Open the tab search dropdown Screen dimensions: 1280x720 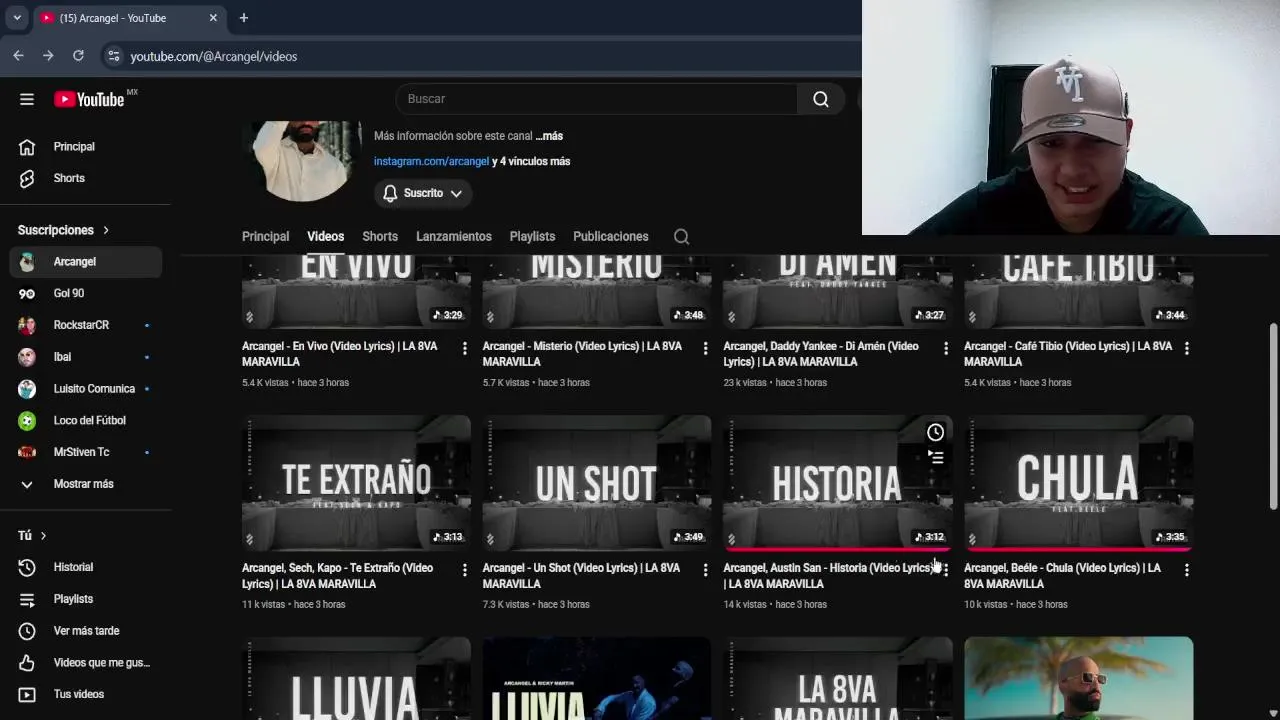(17, 18)
